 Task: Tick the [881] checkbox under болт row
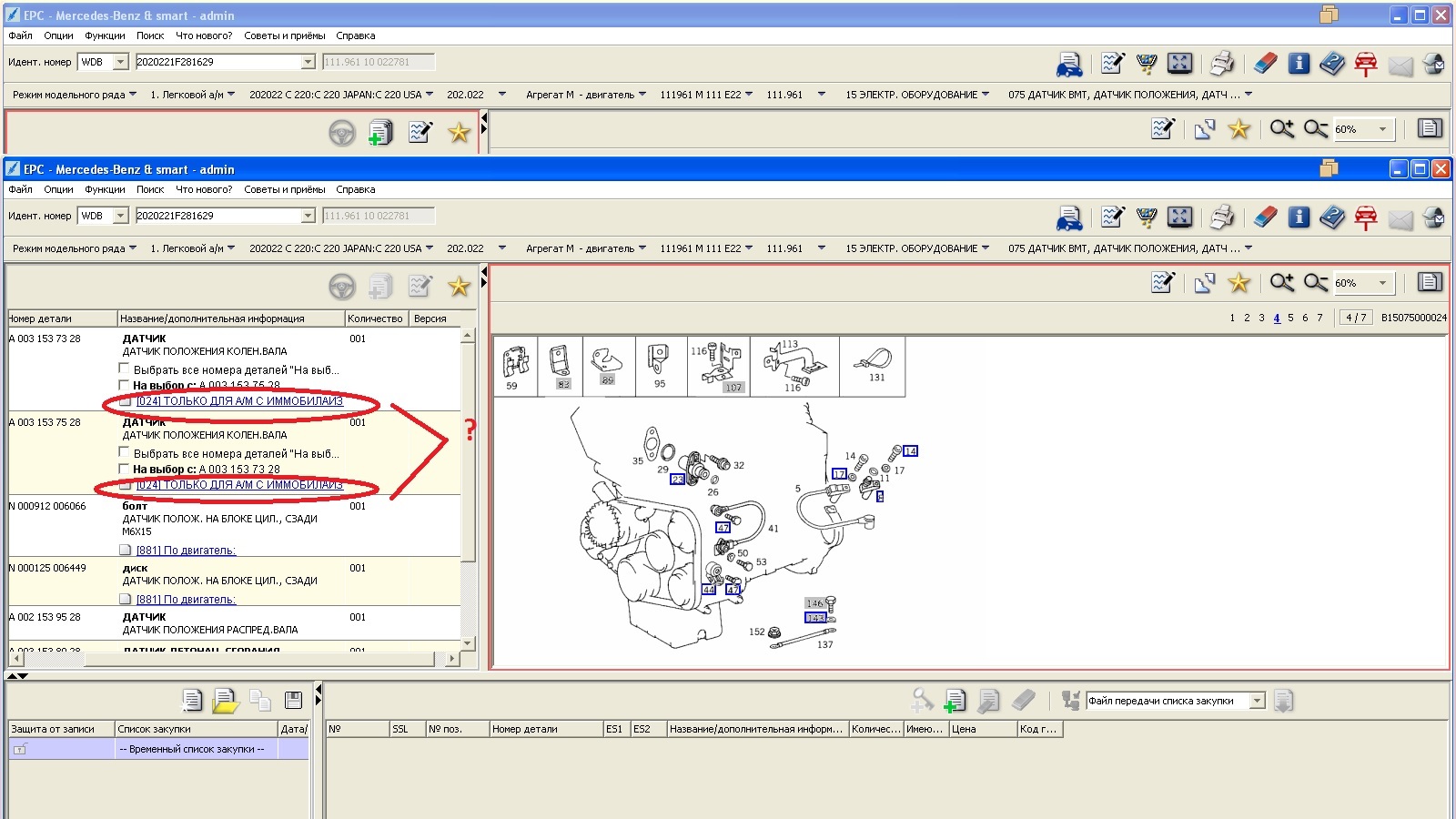(x=126, y=550)
